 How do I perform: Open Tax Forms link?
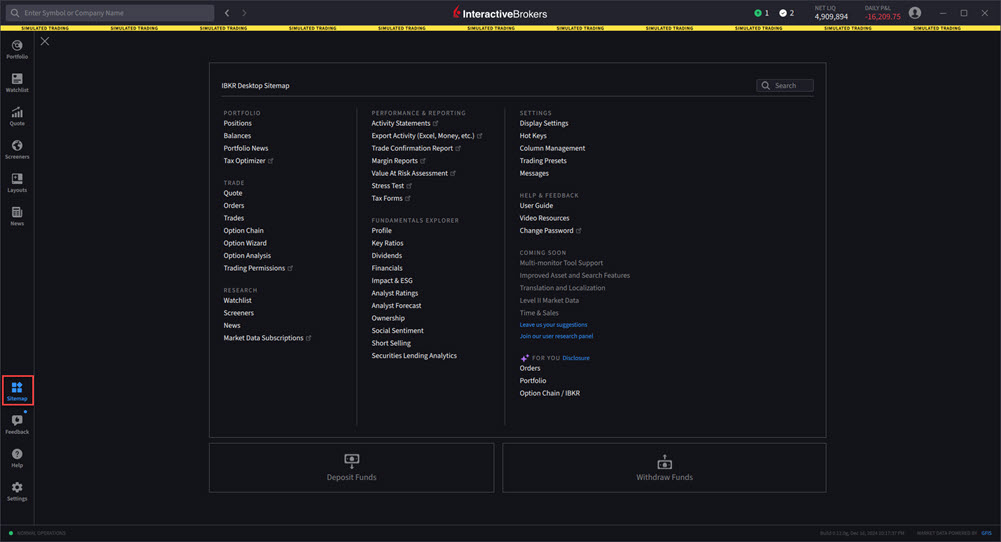pyautogui.click(x=391, y=199)
